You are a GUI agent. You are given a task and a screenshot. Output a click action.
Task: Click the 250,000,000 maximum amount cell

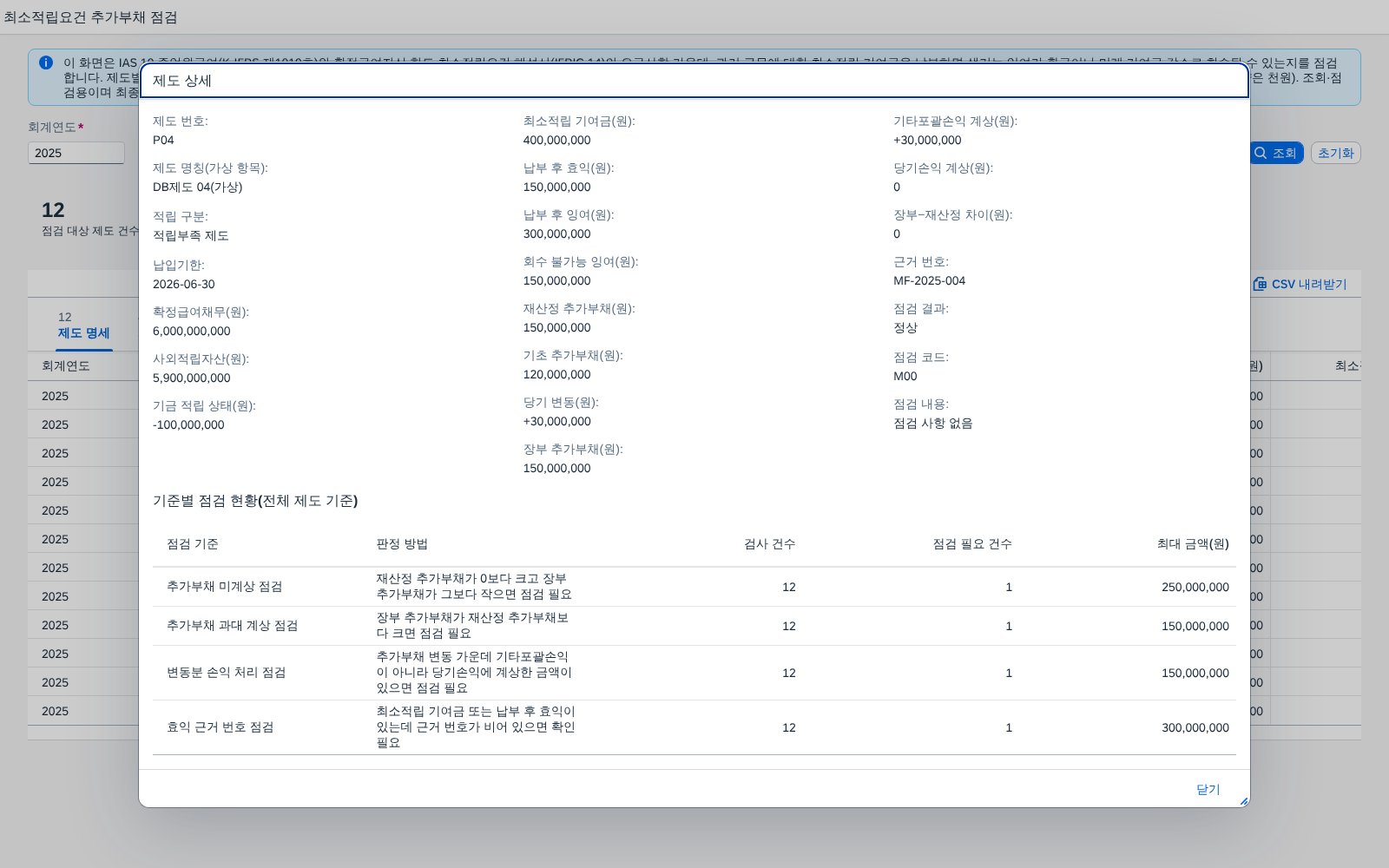tap(1195, 587)
